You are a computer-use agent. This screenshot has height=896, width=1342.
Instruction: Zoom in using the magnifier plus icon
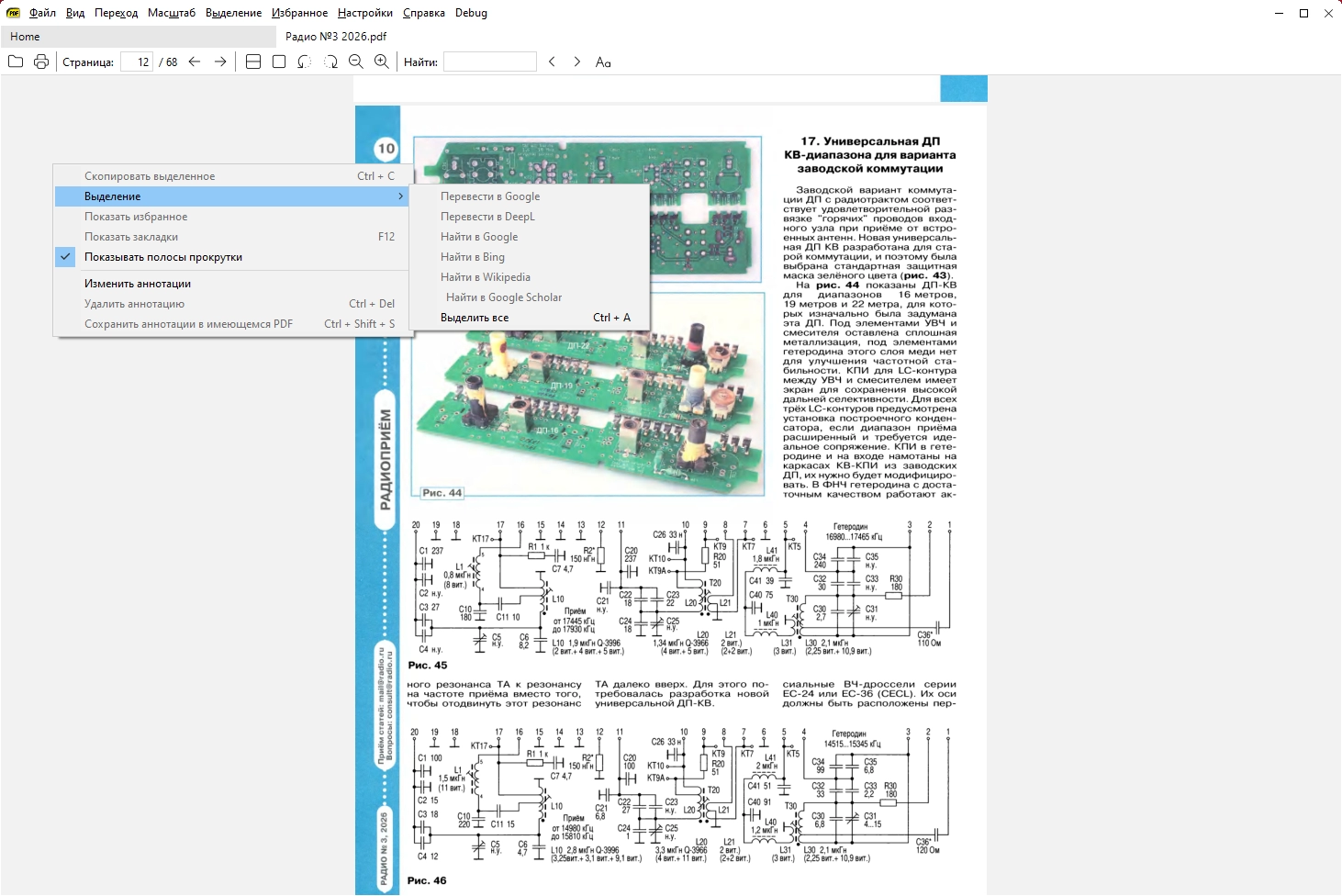point(382,62)
